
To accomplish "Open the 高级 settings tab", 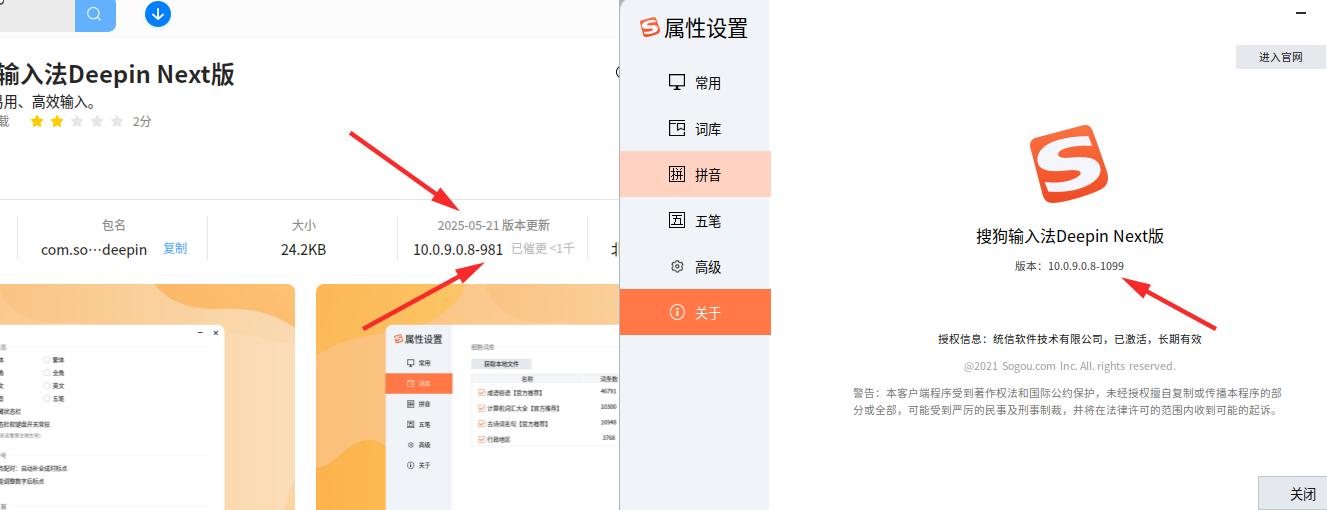I will point(695,267).
